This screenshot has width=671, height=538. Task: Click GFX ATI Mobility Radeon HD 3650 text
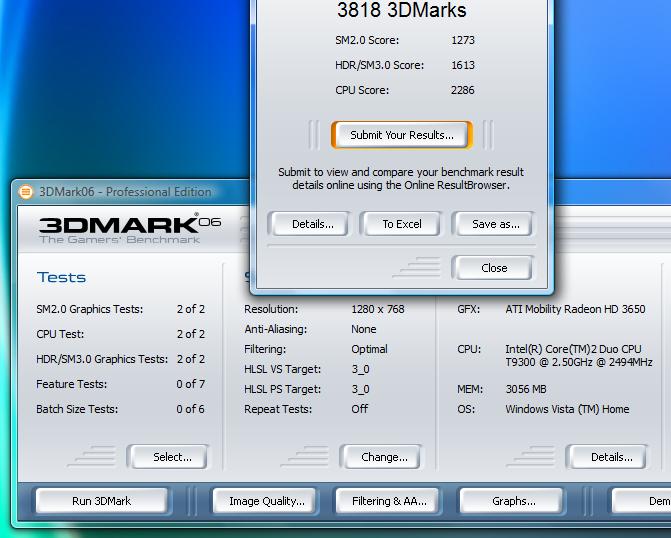click(x=575, y=309)
